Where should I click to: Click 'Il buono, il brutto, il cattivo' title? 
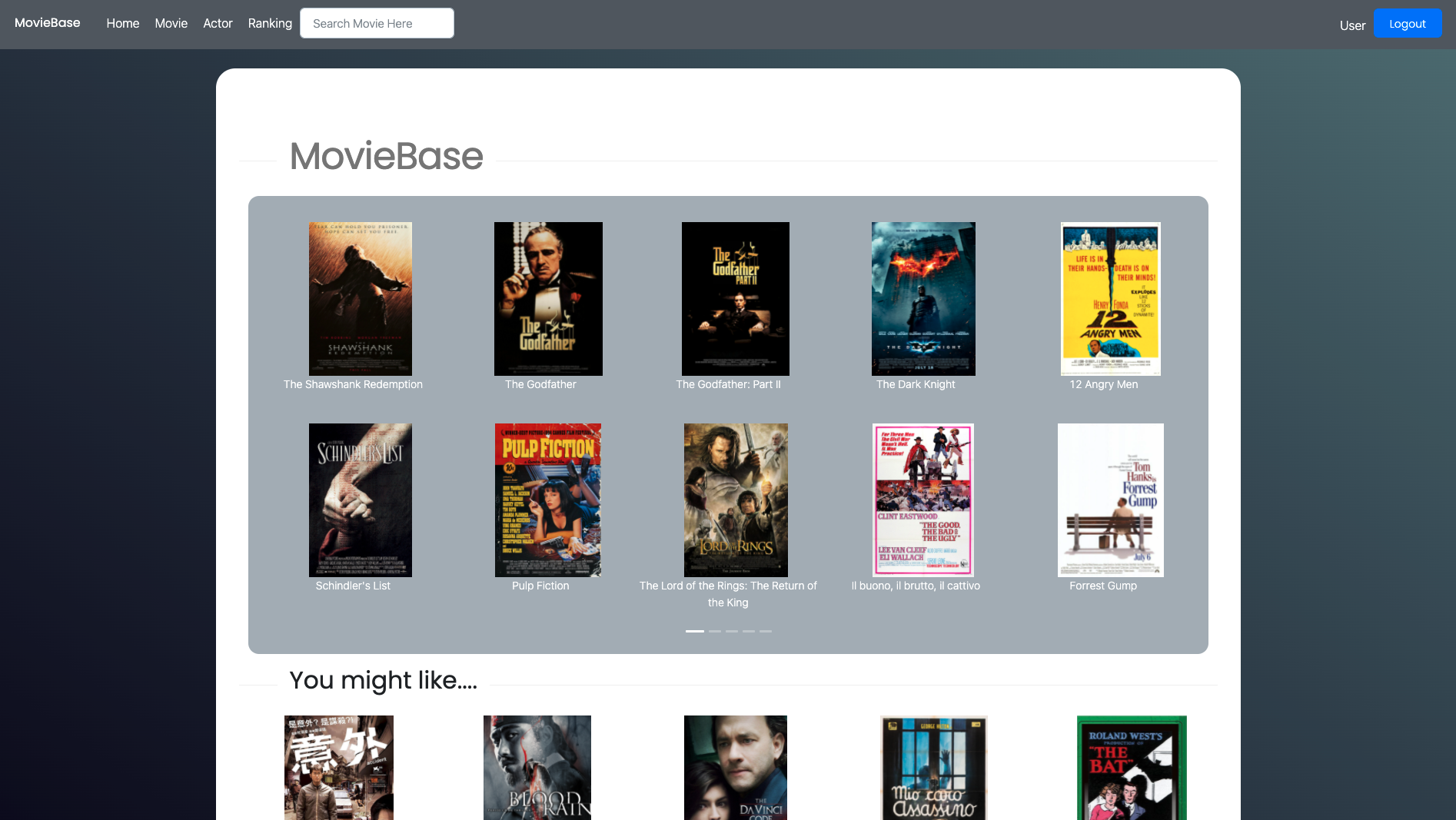point(916,586)
